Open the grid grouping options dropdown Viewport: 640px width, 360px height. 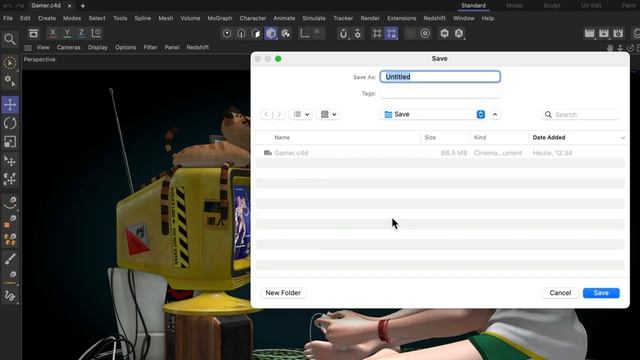[x=328, y=114]
